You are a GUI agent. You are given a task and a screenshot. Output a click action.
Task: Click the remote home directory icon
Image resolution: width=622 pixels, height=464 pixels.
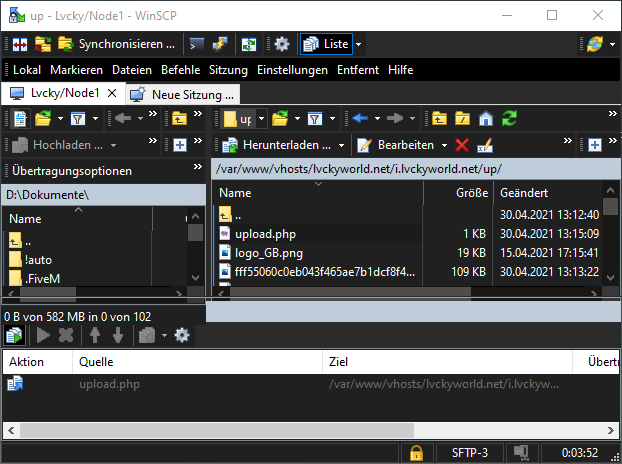tap(486, 119)
